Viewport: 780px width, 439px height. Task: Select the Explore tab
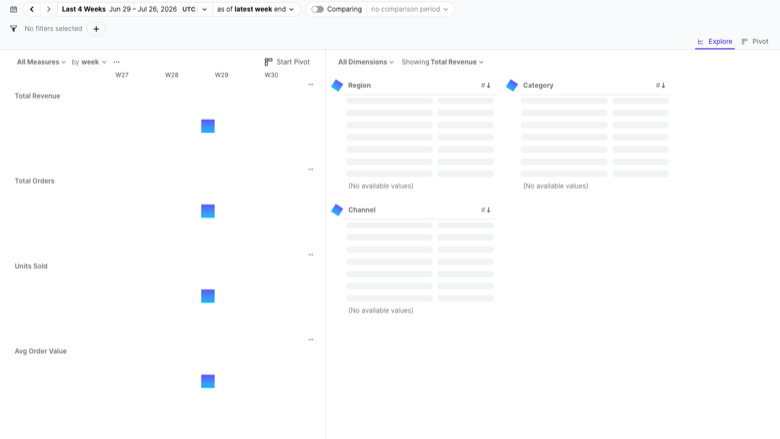(x=715, y=41)
